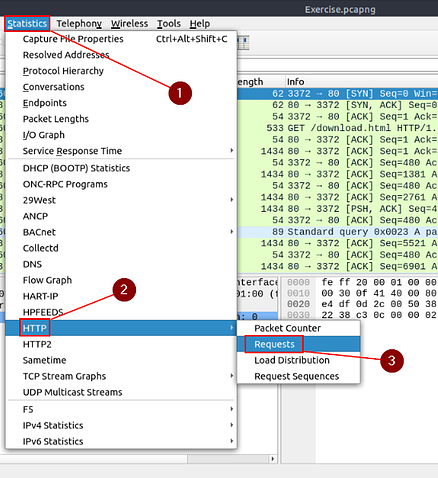Viewport: 438px width, 478px height.
Task: Open the I/O Graph
Action: [121, 135]
